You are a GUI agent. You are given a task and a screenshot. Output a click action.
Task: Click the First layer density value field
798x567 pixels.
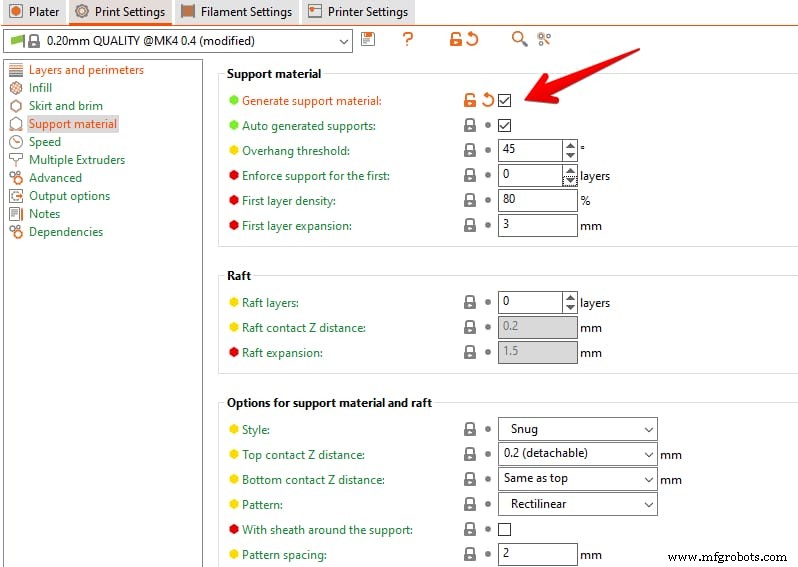[537, 200]
